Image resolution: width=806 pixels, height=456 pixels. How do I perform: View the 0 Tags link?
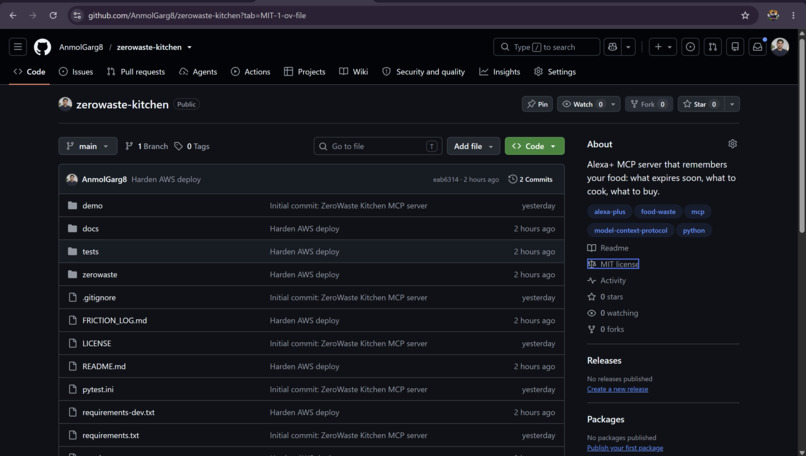coord(192,146)
